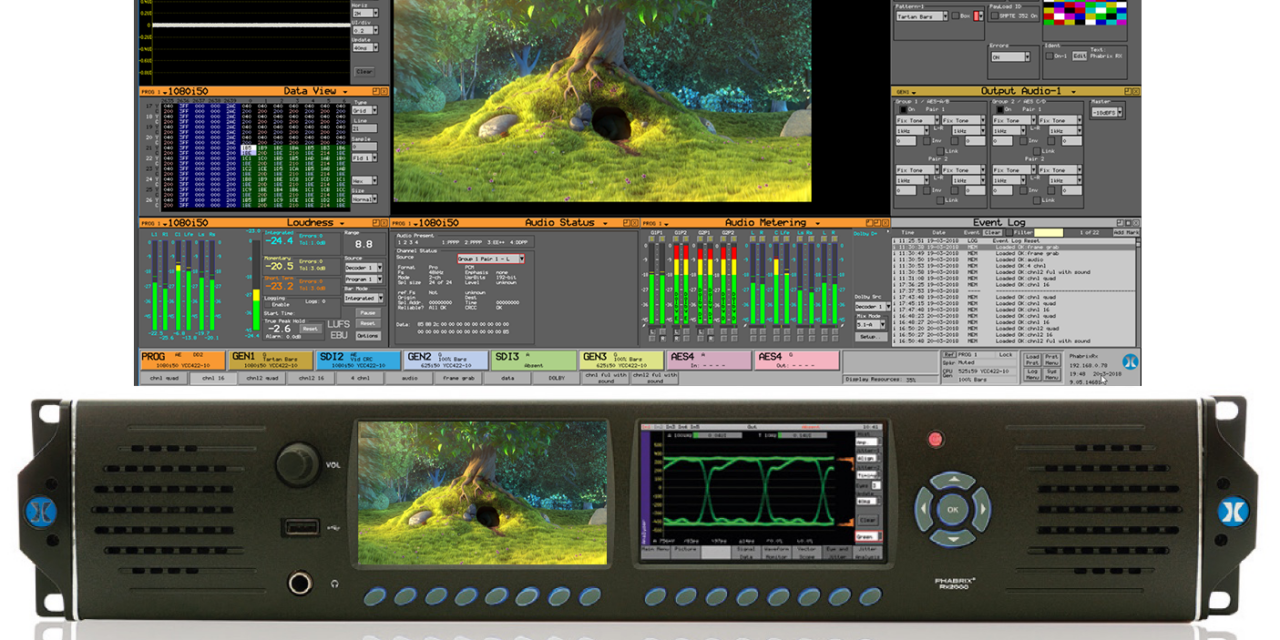1280x640 pixels.
Task: Click the soft key below Vector Scope
Action: pyautogui.click(x=809, y=596)
